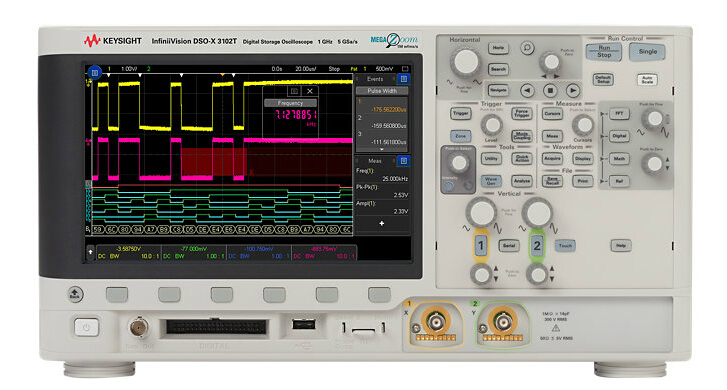Open the Pulse Width events dropdown
727x390 pixels.
382,91
